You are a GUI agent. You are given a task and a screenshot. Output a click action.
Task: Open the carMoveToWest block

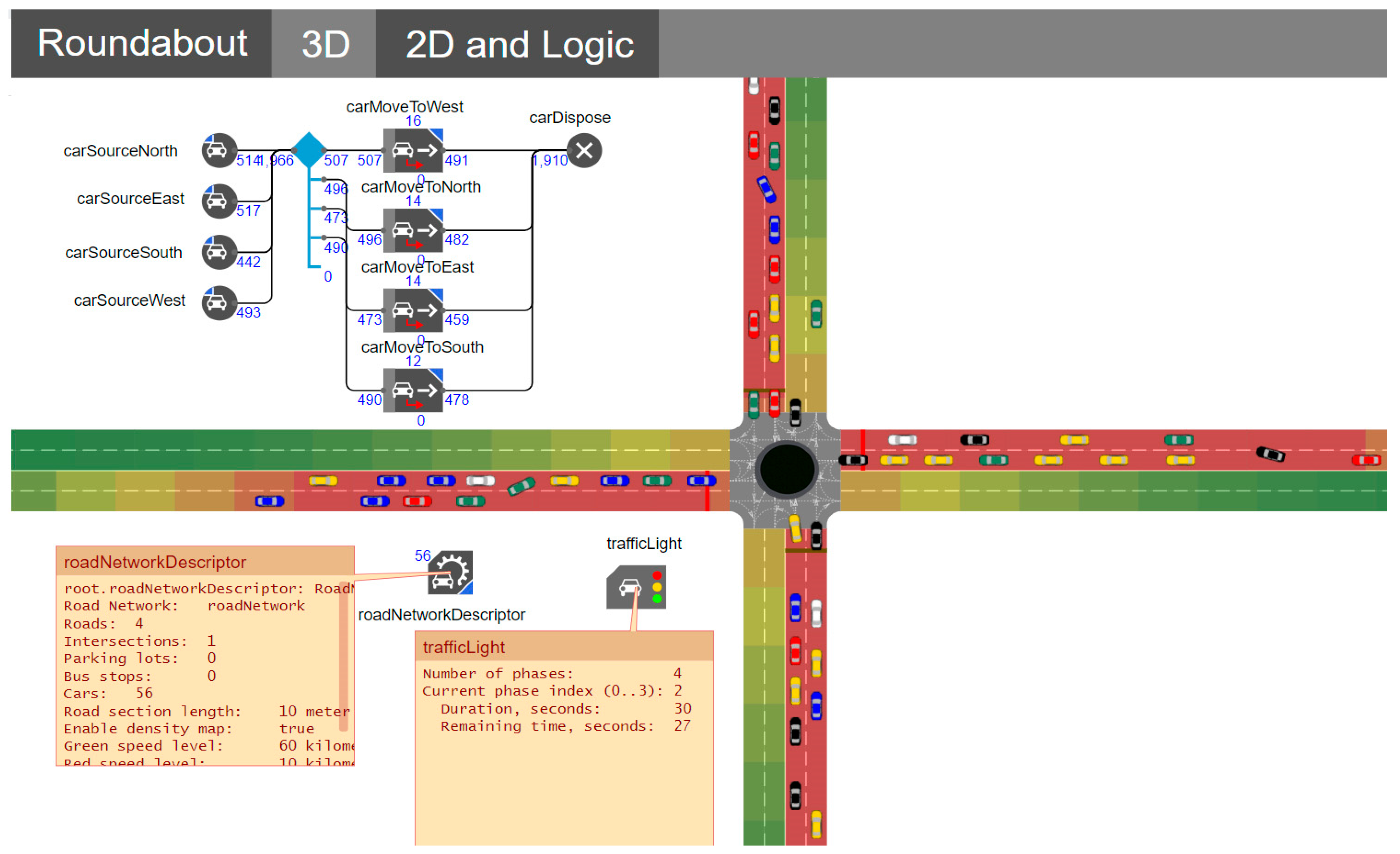413,151
